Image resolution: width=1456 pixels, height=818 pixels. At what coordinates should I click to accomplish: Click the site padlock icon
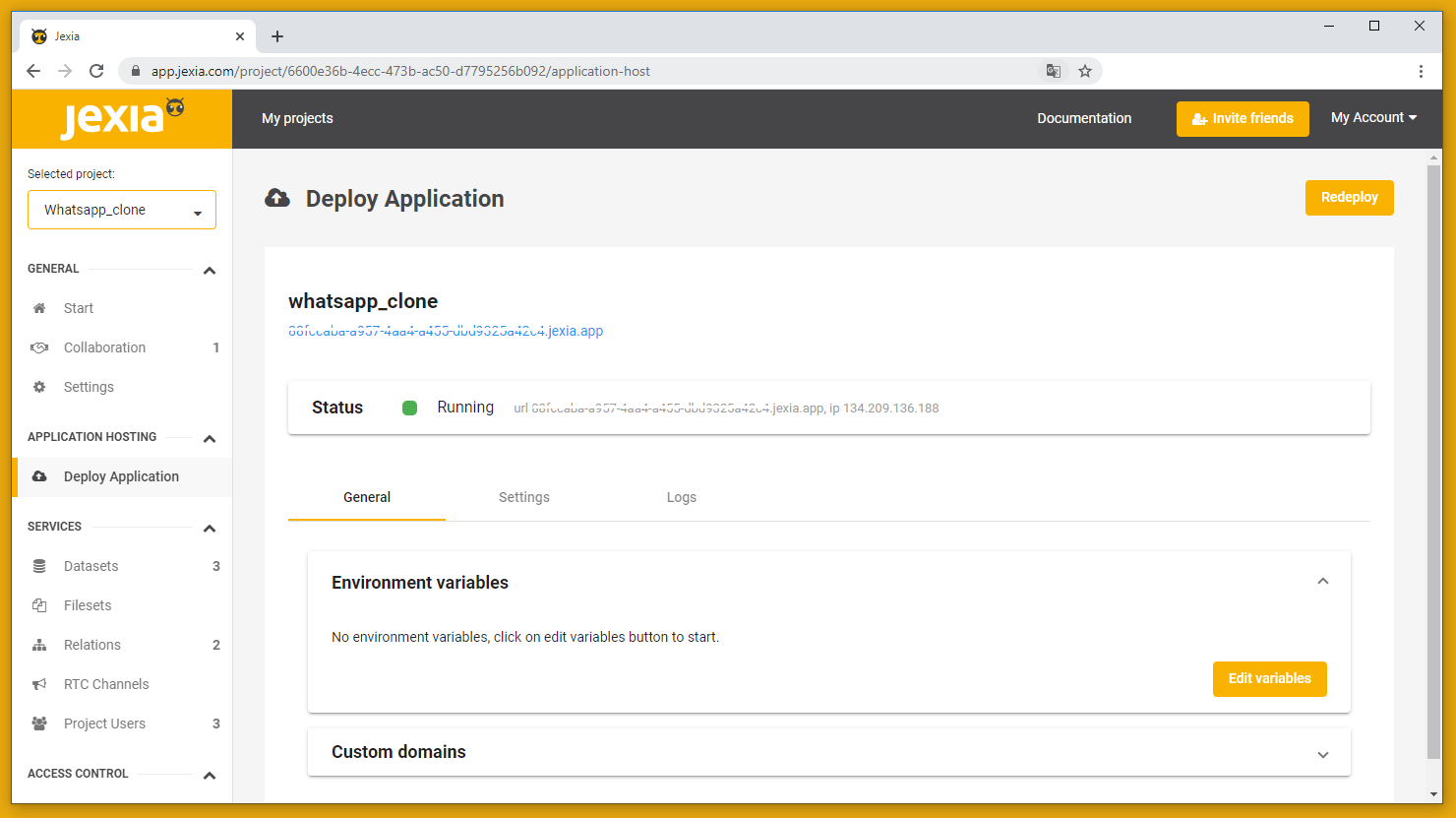[x=136, y=71]
